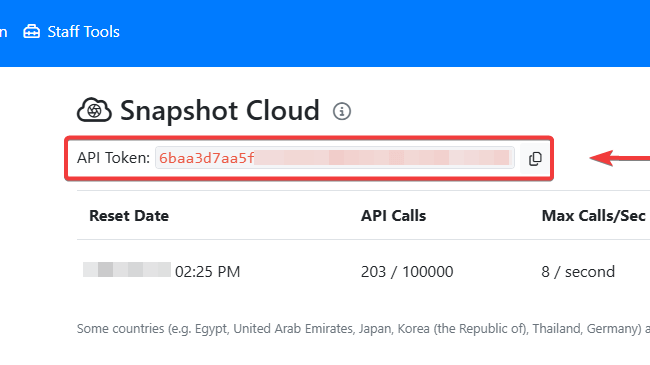Open the Staff Tools menu
Viewport: 650px width, 365px height.
click(x=71, y=32)
